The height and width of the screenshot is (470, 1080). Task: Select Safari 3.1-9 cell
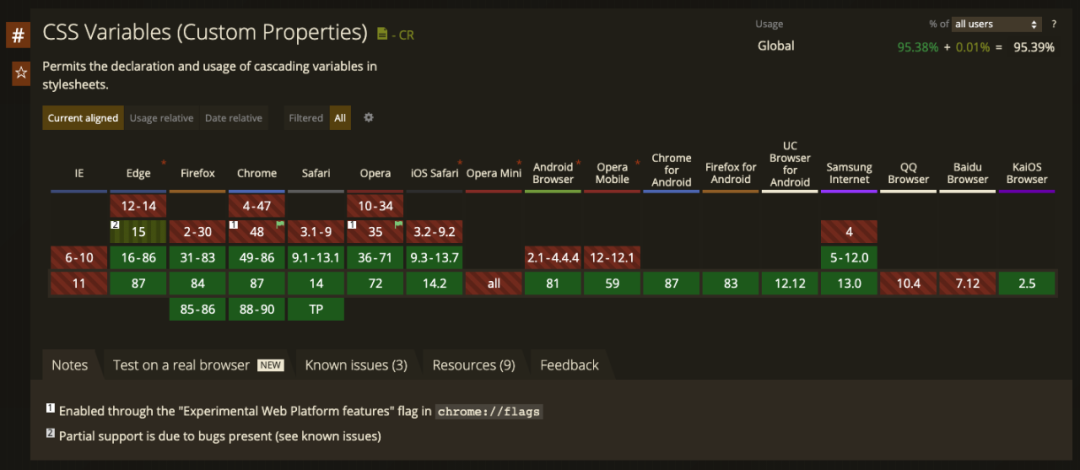point(316,232)
